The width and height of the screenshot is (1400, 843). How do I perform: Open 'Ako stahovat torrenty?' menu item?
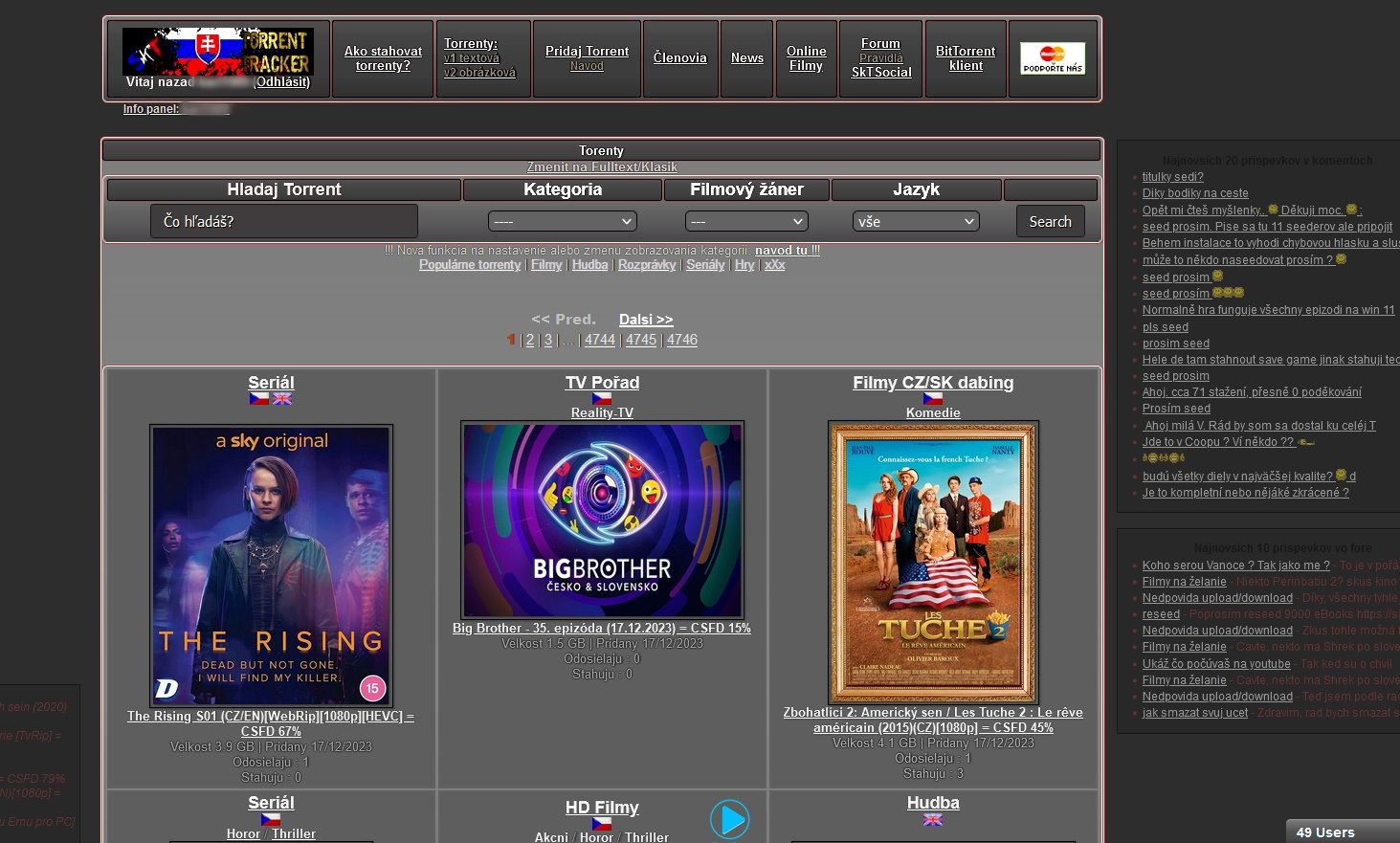pos(383,58)
